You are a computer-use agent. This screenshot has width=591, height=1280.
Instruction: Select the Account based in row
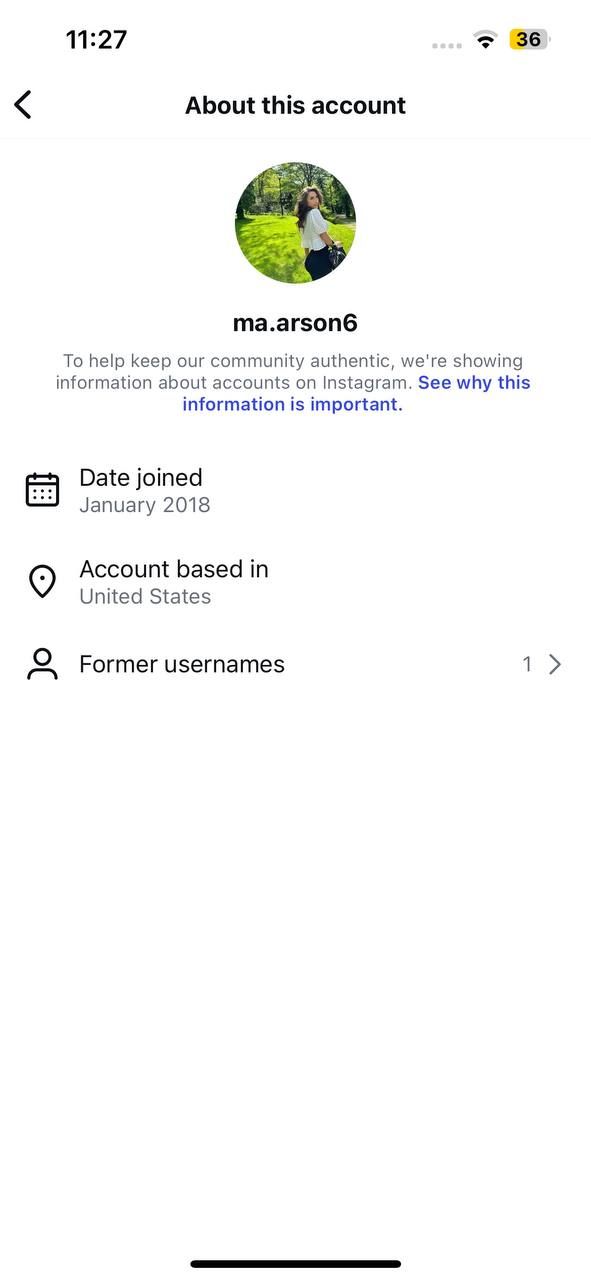coord(295,581)
